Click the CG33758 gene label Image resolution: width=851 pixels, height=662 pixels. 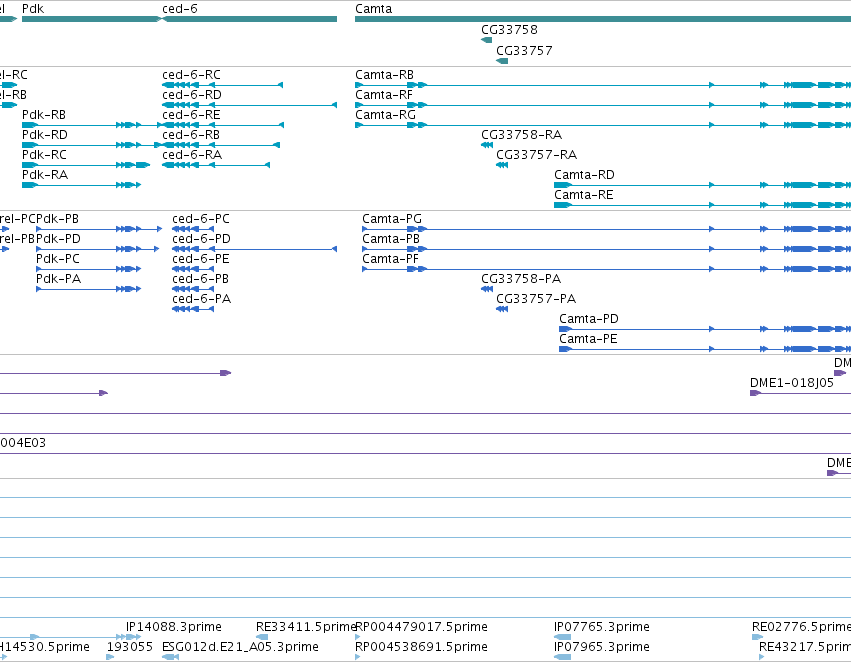pos(509,30)
